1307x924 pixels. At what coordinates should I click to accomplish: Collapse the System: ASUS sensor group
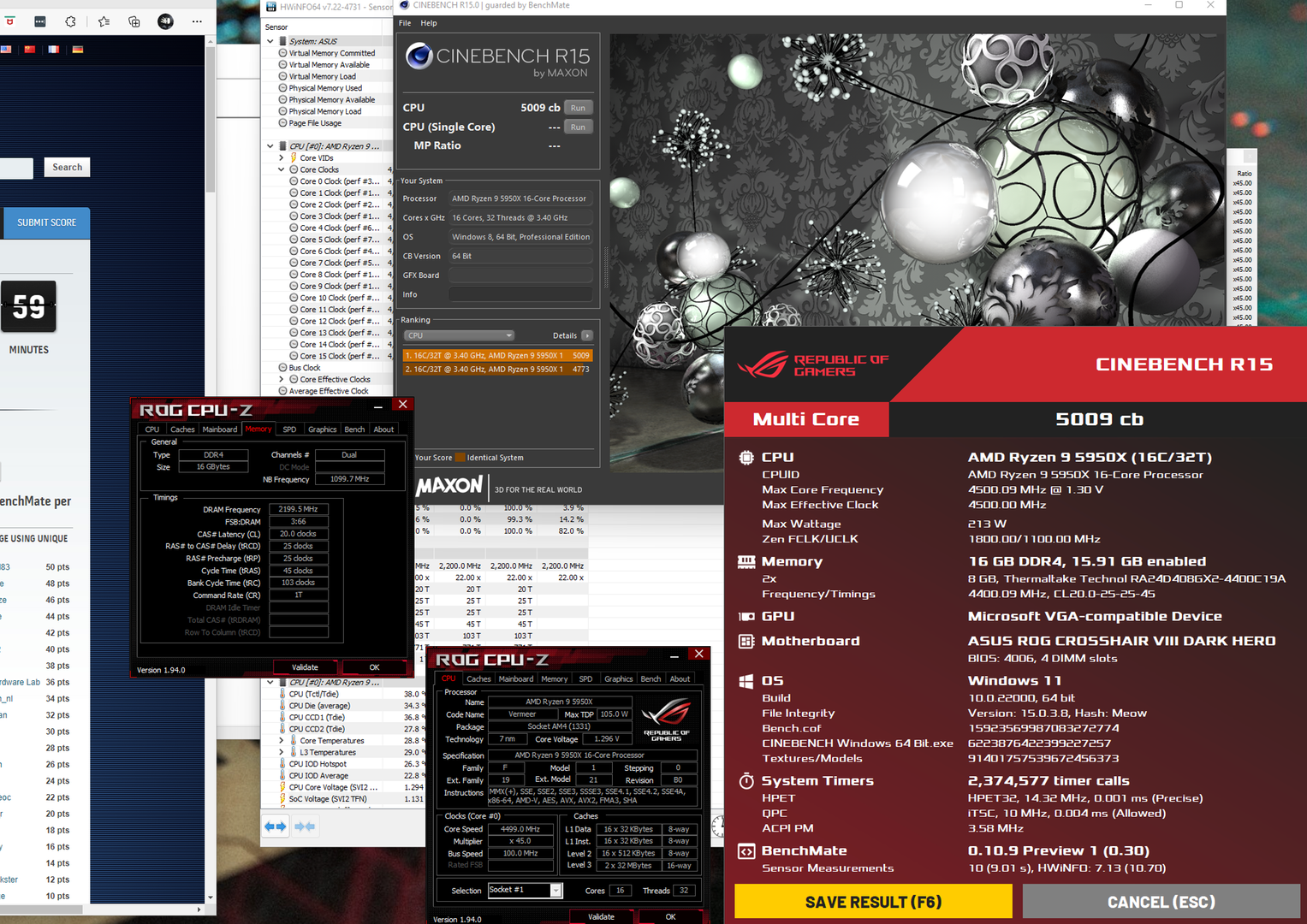pyautogui.click(x=270, y=41)
